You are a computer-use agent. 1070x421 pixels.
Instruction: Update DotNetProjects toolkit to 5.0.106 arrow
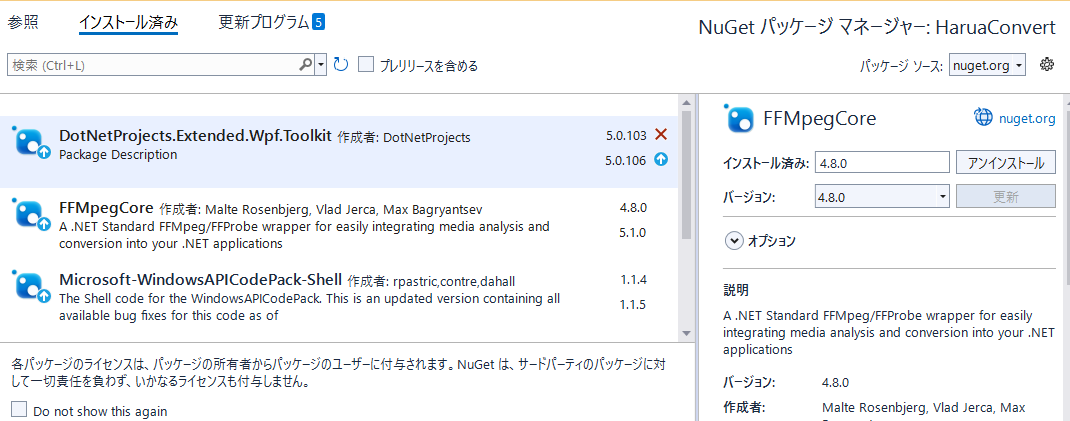(661, 160)
